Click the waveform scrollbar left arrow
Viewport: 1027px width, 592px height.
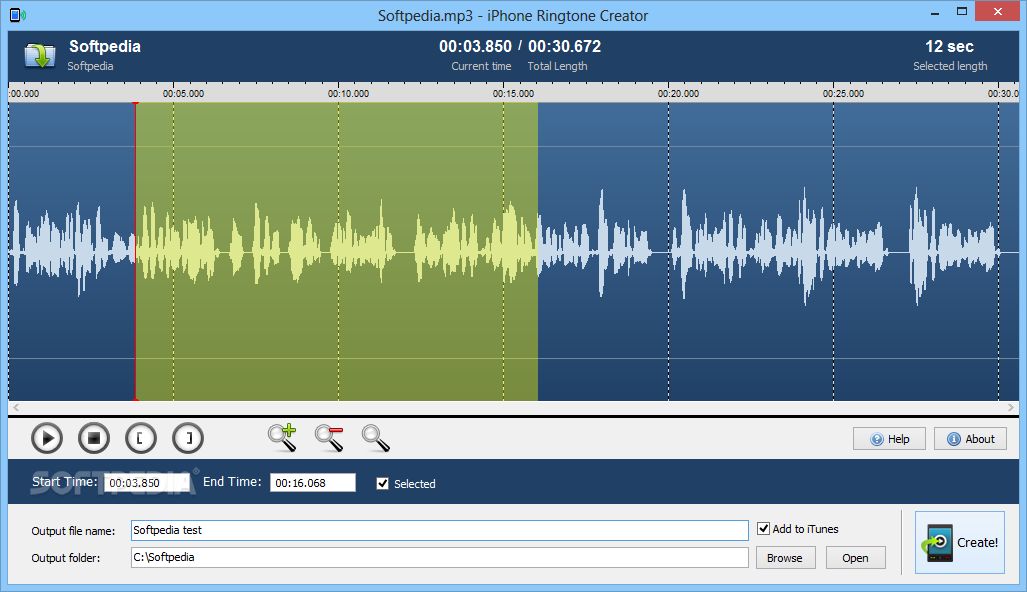[x=16, y=407]
